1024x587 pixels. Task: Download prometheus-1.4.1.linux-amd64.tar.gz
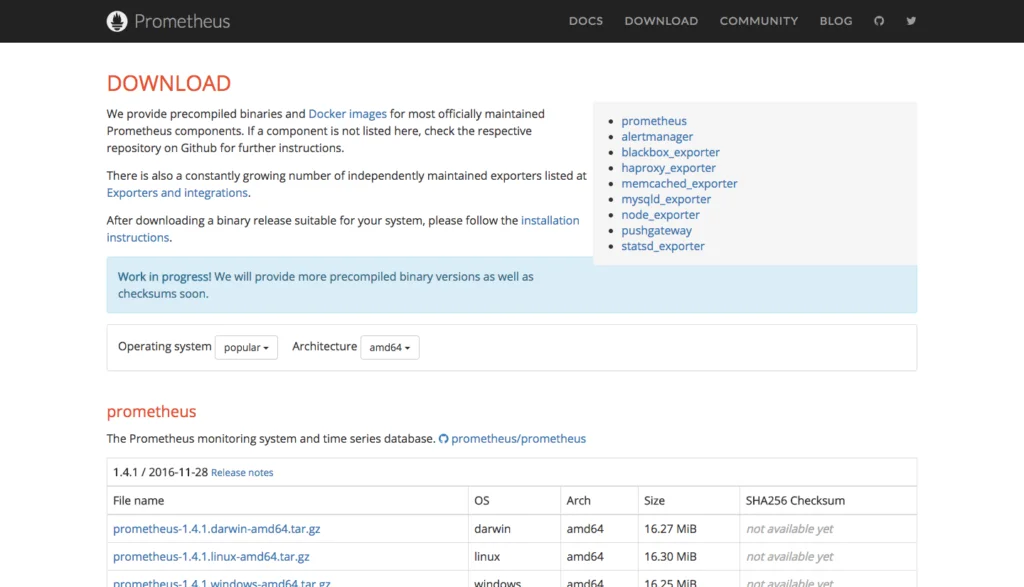pos(211,557)
